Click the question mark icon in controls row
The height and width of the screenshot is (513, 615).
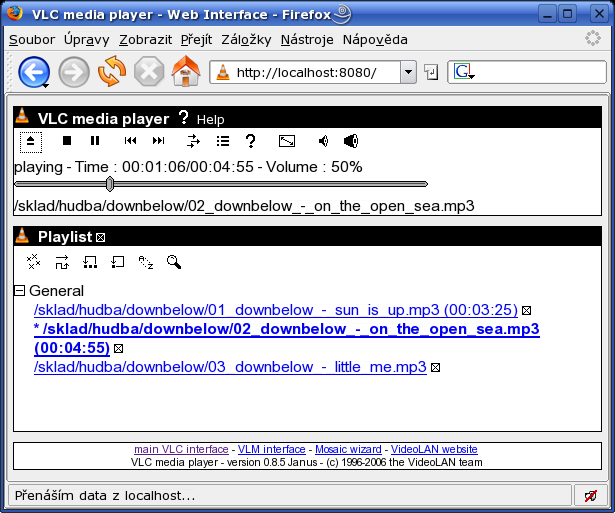click(250, 141)
